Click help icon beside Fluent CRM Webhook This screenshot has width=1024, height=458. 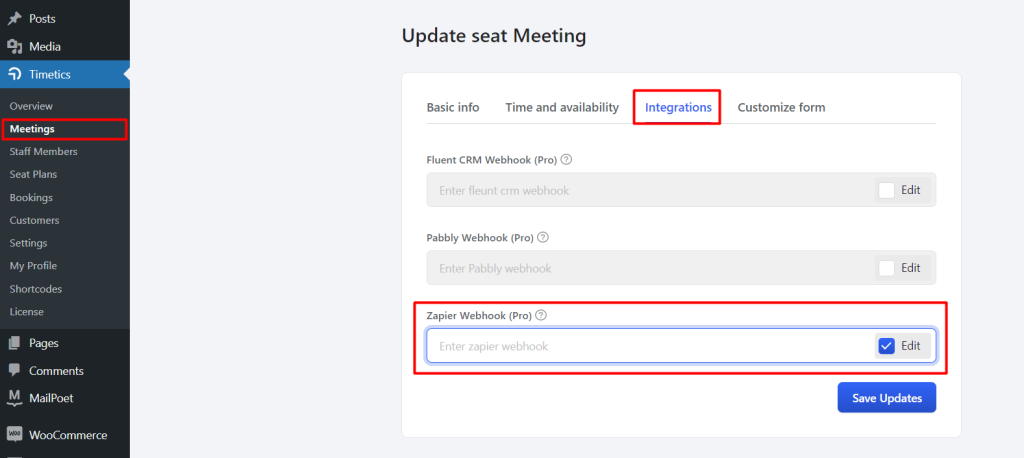(x=566, y=159)
